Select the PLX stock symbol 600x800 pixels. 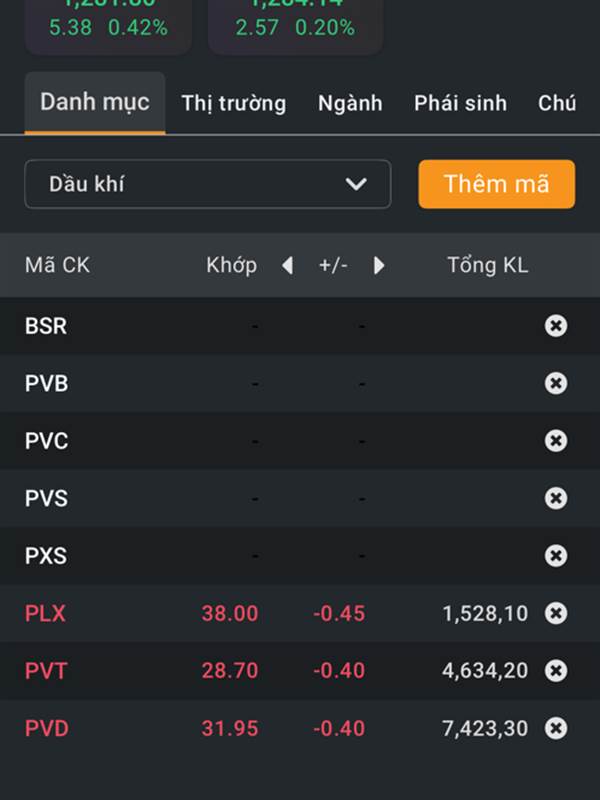[x=45, y=613]
